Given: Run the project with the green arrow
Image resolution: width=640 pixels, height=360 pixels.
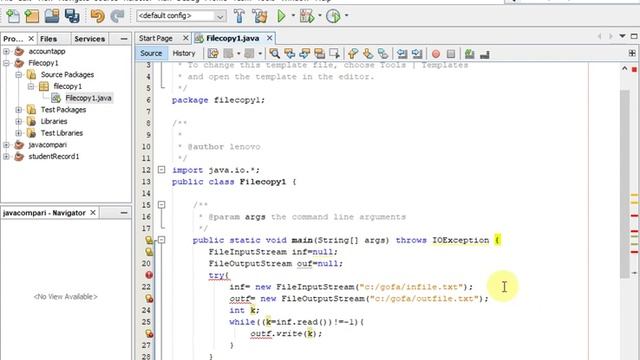Looking at the screenshot, I should tap(281, 16).
